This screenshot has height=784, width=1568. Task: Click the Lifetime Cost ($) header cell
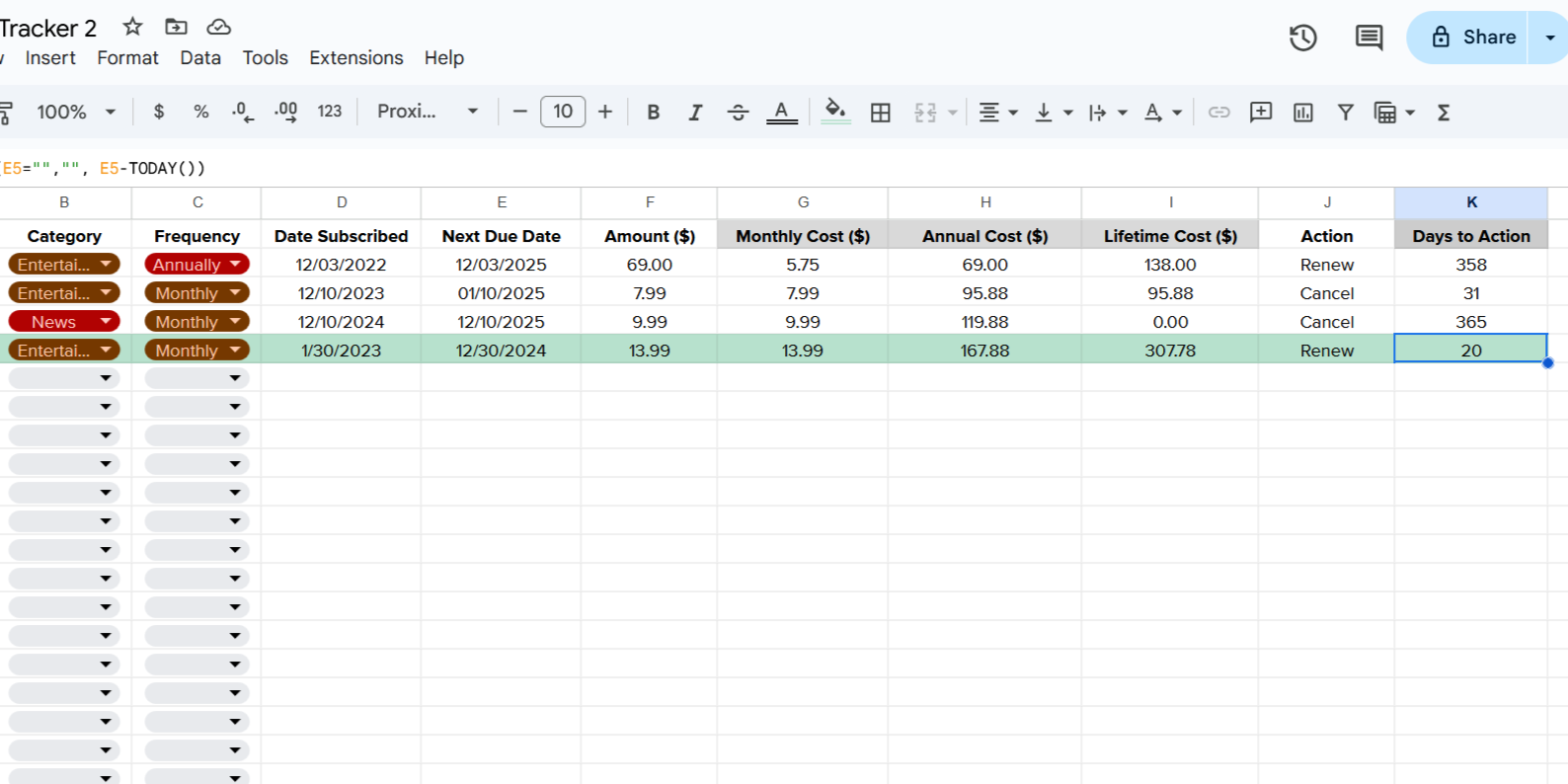click(1170, 236)
